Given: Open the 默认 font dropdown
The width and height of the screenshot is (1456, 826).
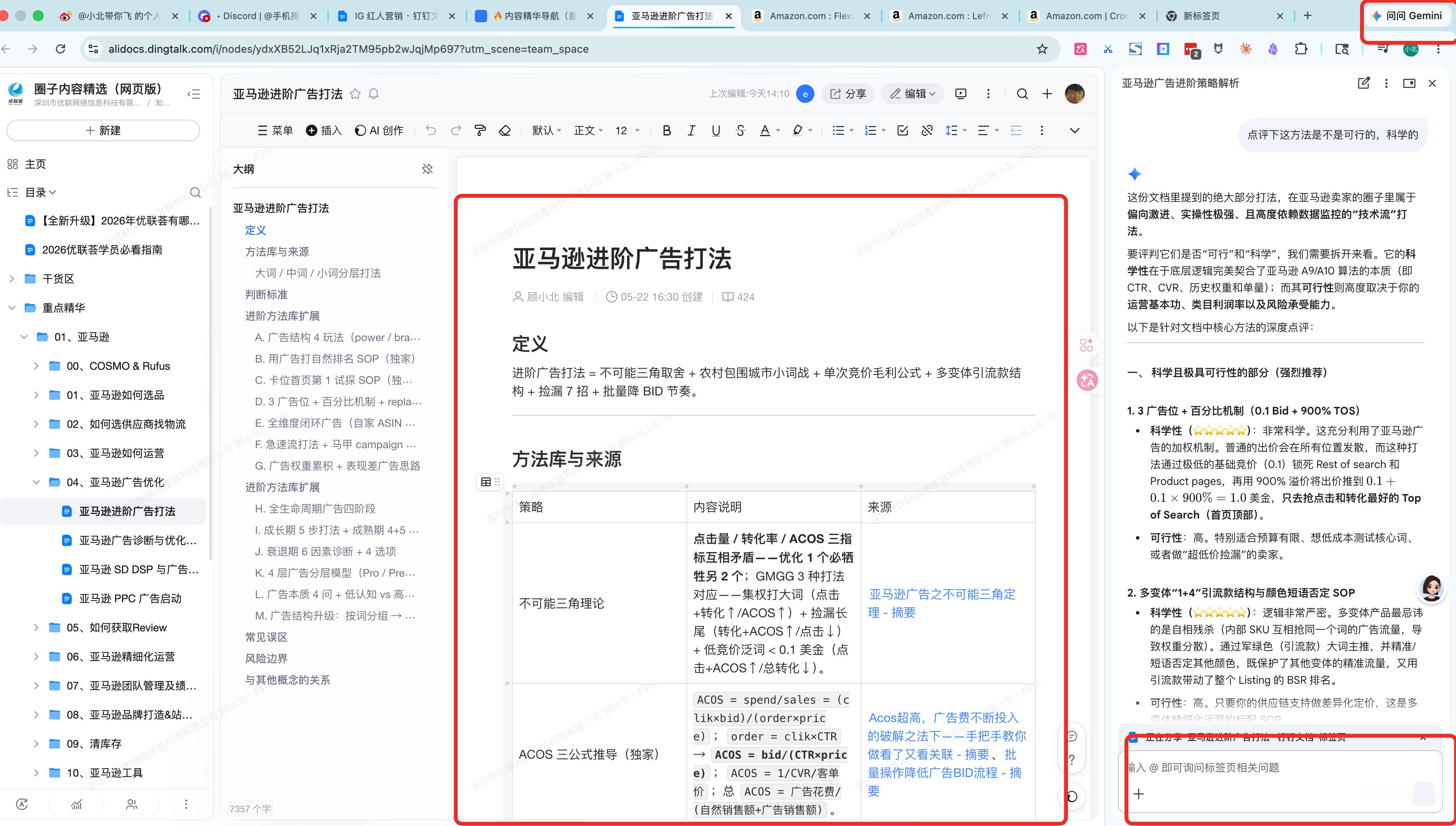Looking at the screenshot, I should [x=546, y=130].
